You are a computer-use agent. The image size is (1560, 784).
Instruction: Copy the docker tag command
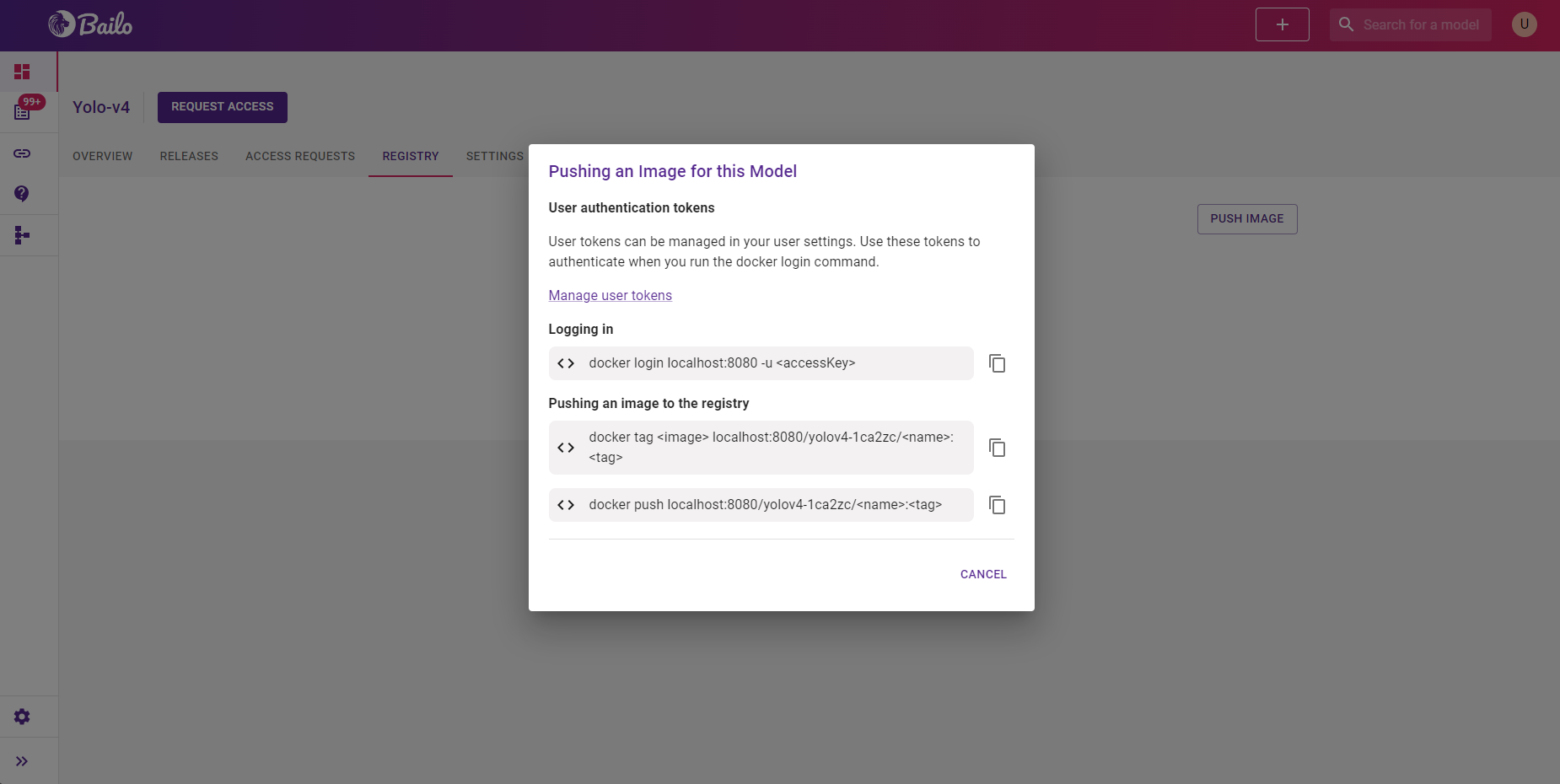point(997,448)
